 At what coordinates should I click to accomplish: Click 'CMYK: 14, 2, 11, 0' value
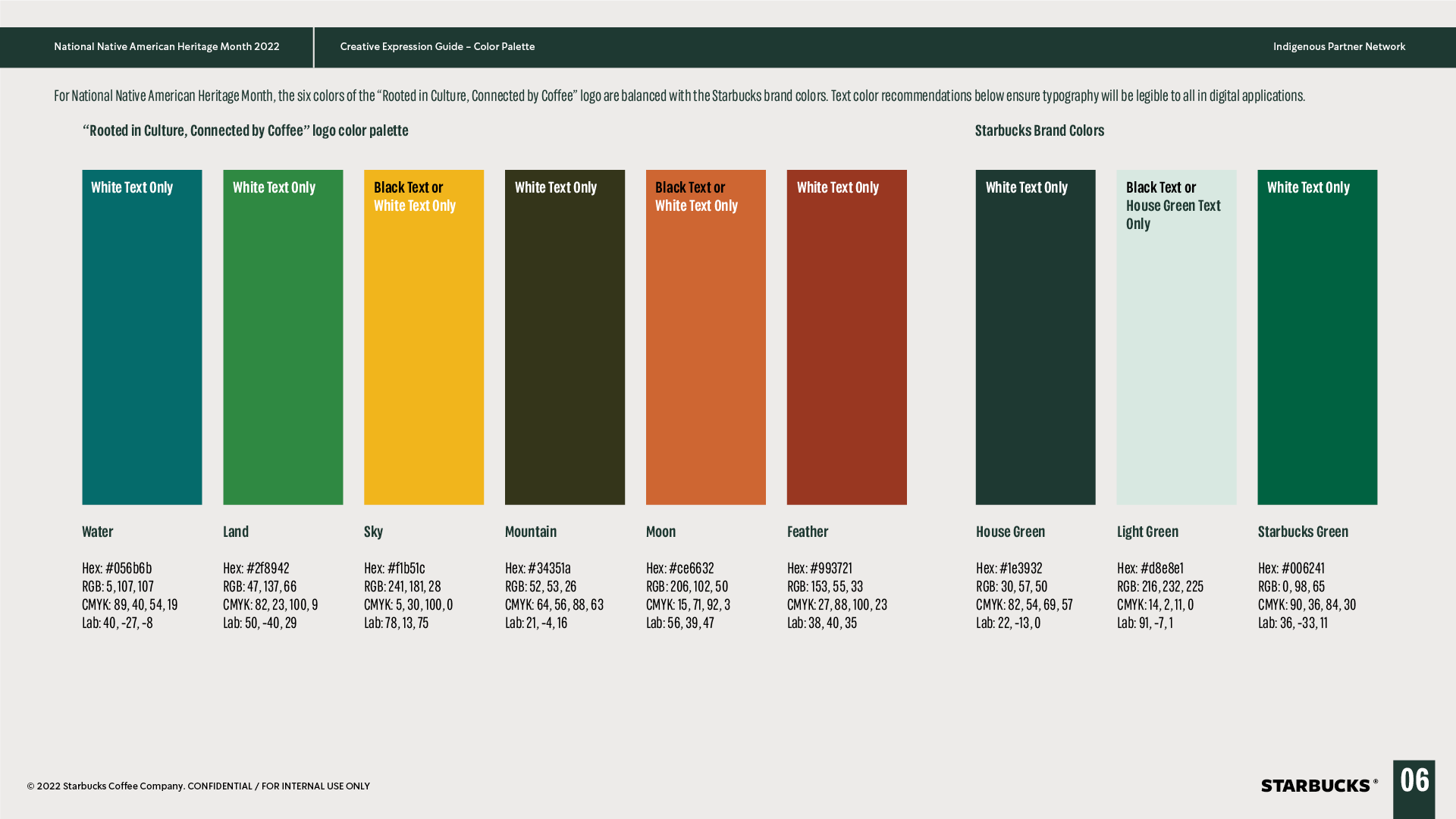(x=1156, y=604)
